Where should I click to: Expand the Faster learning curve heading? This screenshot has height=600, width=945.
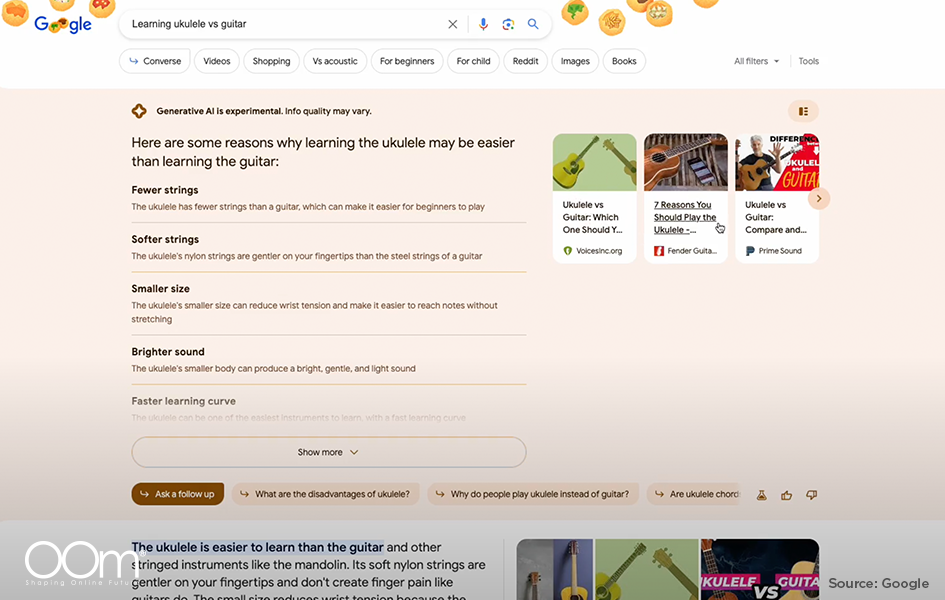click(184, 401)
